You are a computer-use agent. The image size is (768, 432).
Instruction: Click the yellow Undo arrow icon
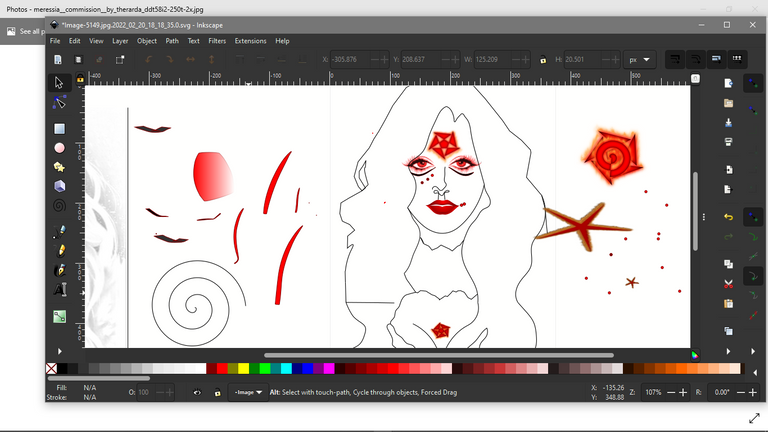click(x=728, y=216)
